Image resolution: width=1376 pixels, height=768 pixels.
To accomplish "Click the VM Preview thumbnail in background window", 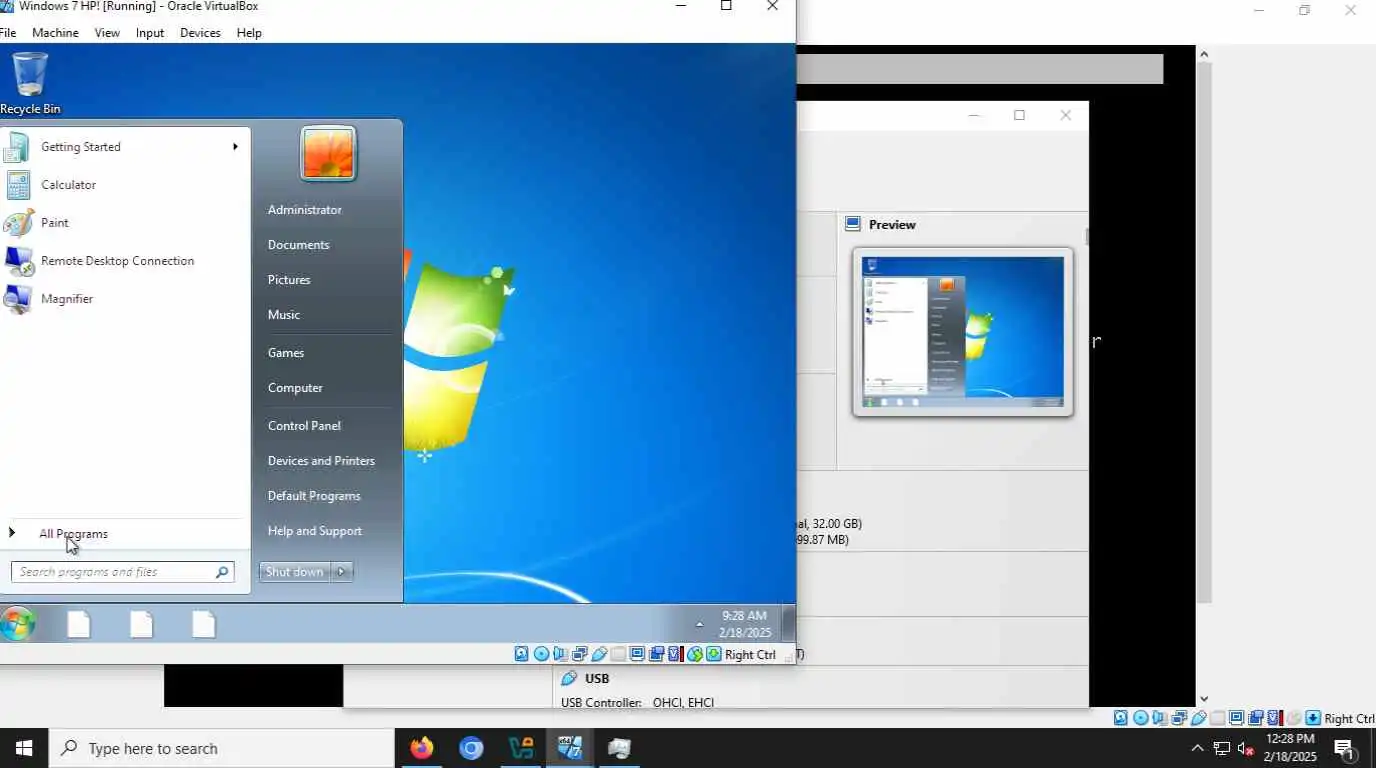I will 962,332.
